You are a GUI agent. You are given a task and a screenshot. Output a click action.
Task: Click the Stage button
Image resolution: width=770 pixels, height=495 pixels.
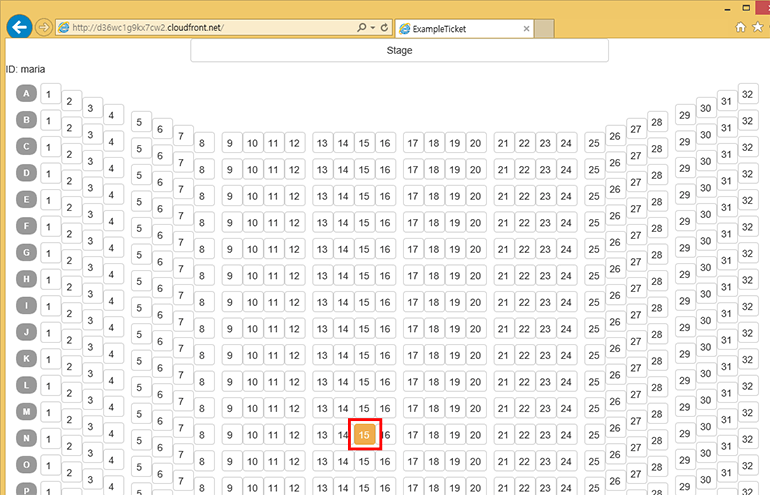(399, 50)
